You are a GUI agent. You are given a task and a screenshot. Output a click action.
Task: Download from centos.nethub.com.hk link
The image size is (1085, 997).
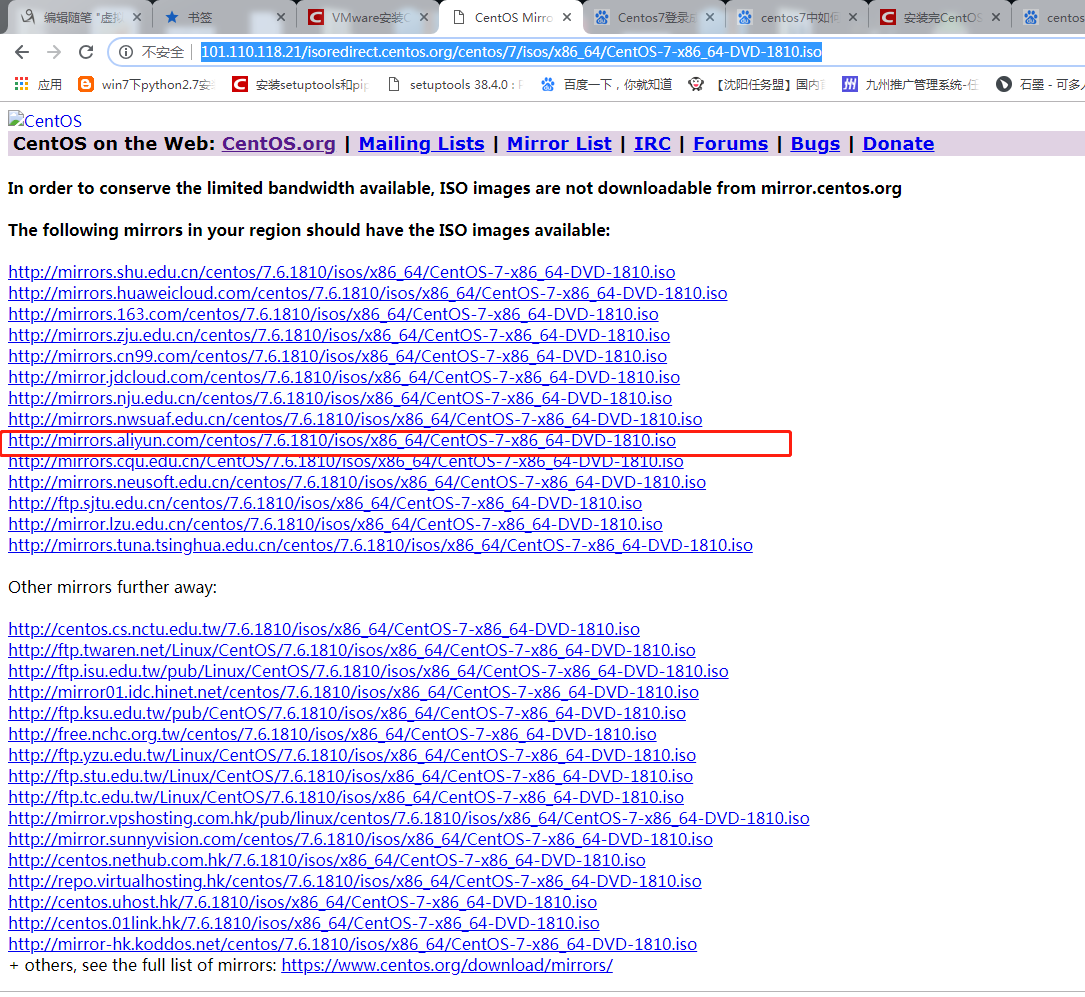point(327,860)
